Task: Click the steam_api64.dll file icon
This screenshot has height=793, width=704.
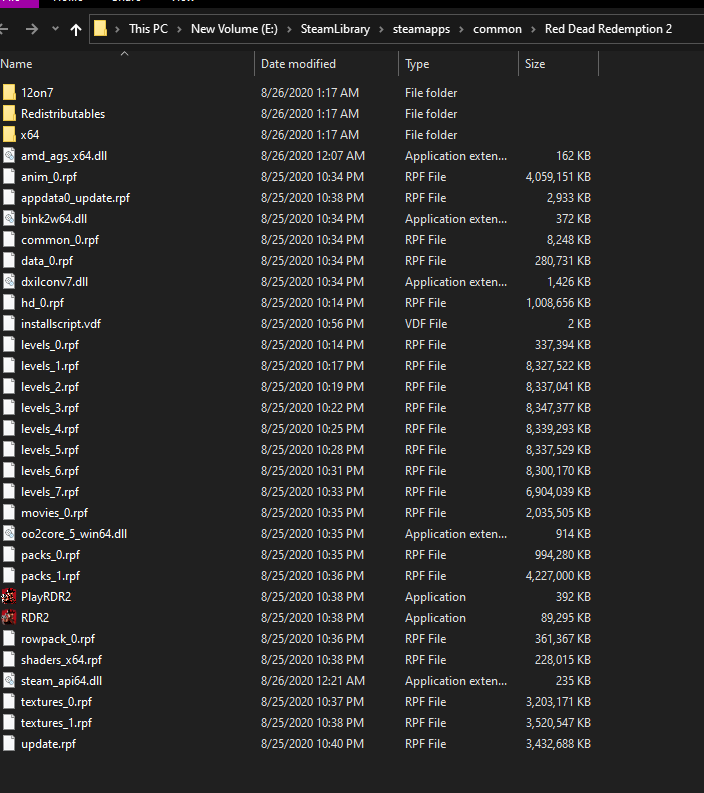Action: (x=9, y=680)
